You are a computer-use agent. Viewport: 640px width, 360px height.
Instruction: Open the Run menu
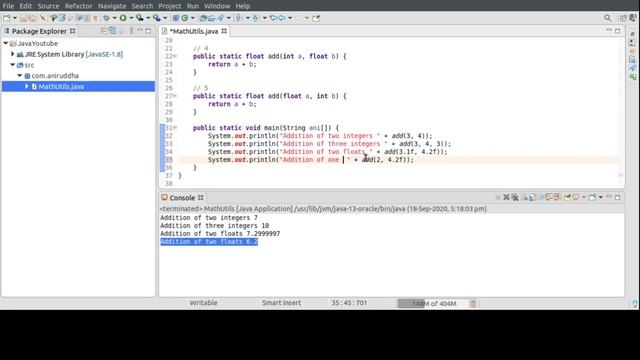193,6
